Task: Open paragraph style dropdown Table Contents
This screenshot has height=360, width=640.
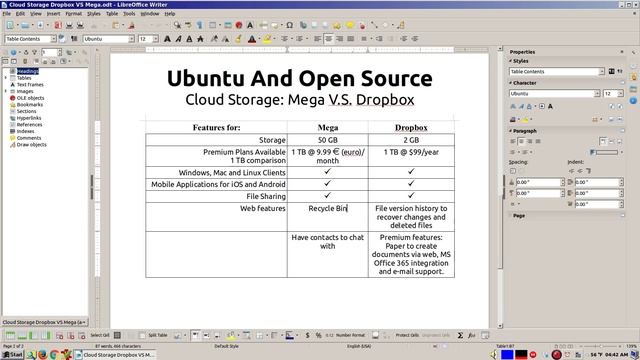Action: (x=53, y=39)
